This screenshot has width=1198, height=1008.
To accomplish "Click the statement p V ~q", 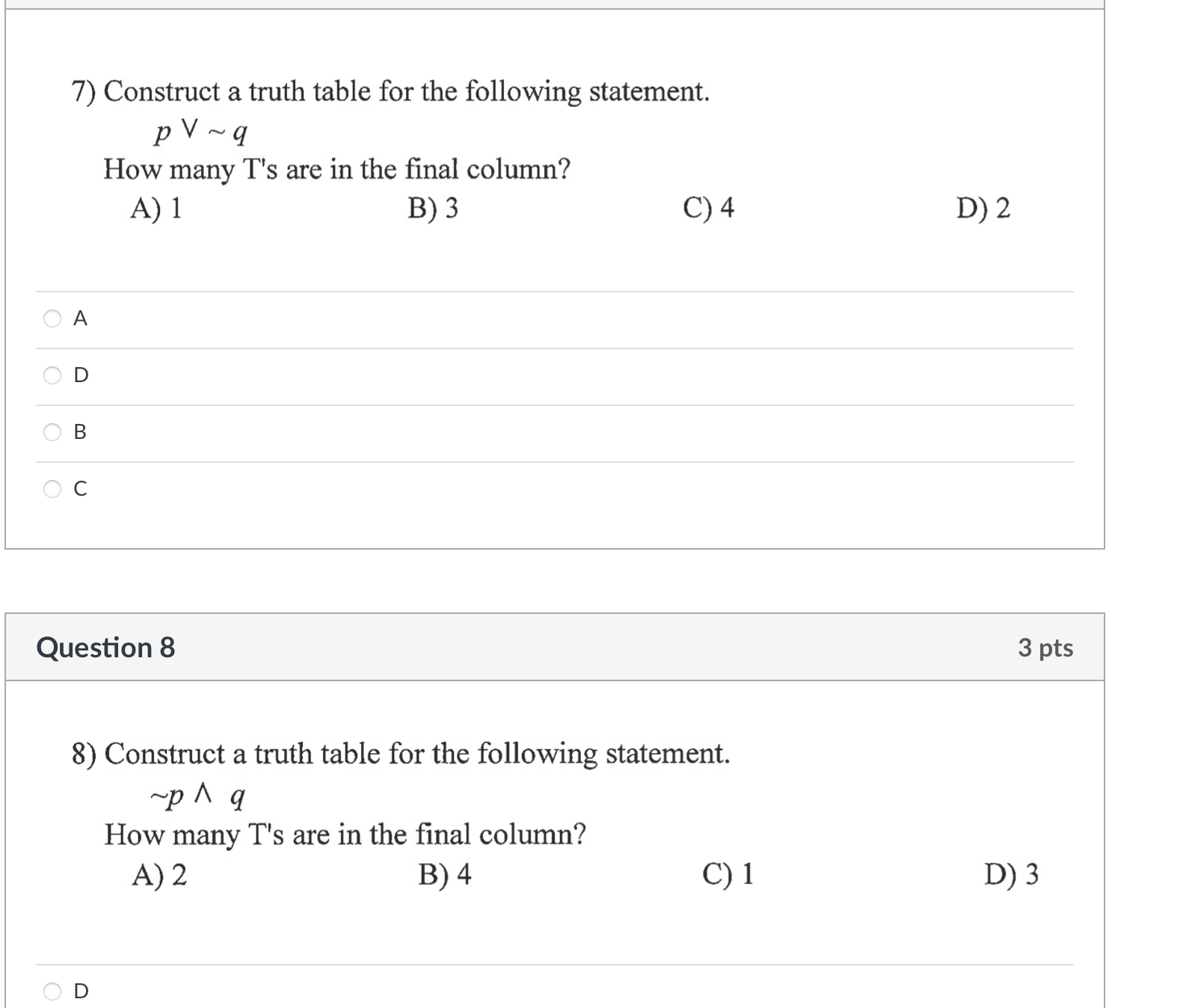I will point(200,132).
